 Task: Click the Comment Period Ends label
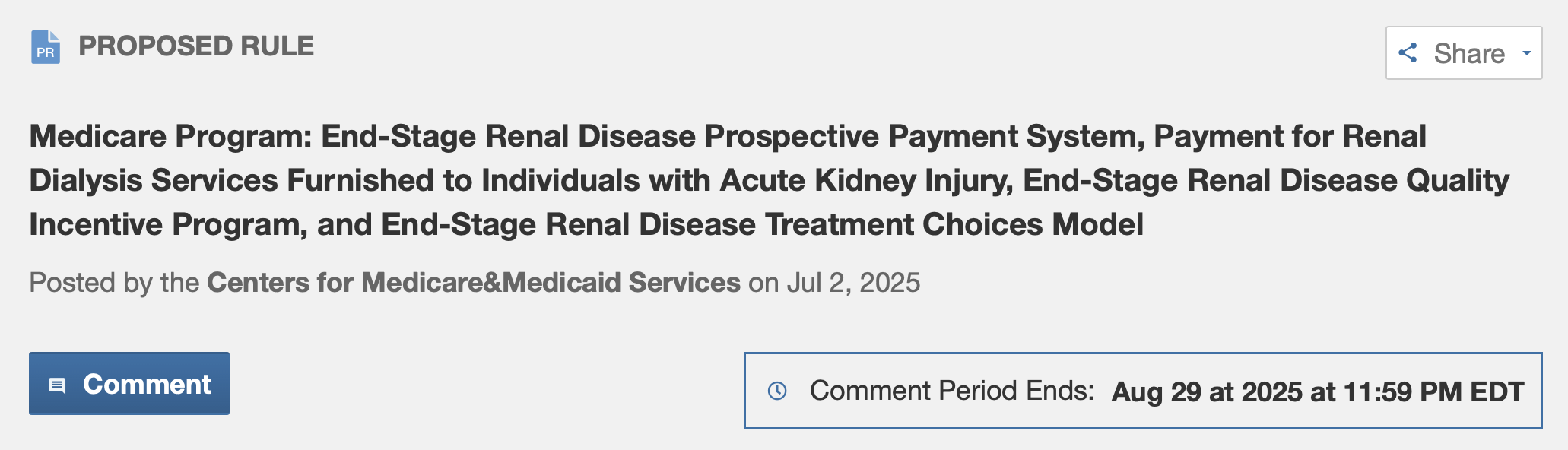tap(951, 391)
